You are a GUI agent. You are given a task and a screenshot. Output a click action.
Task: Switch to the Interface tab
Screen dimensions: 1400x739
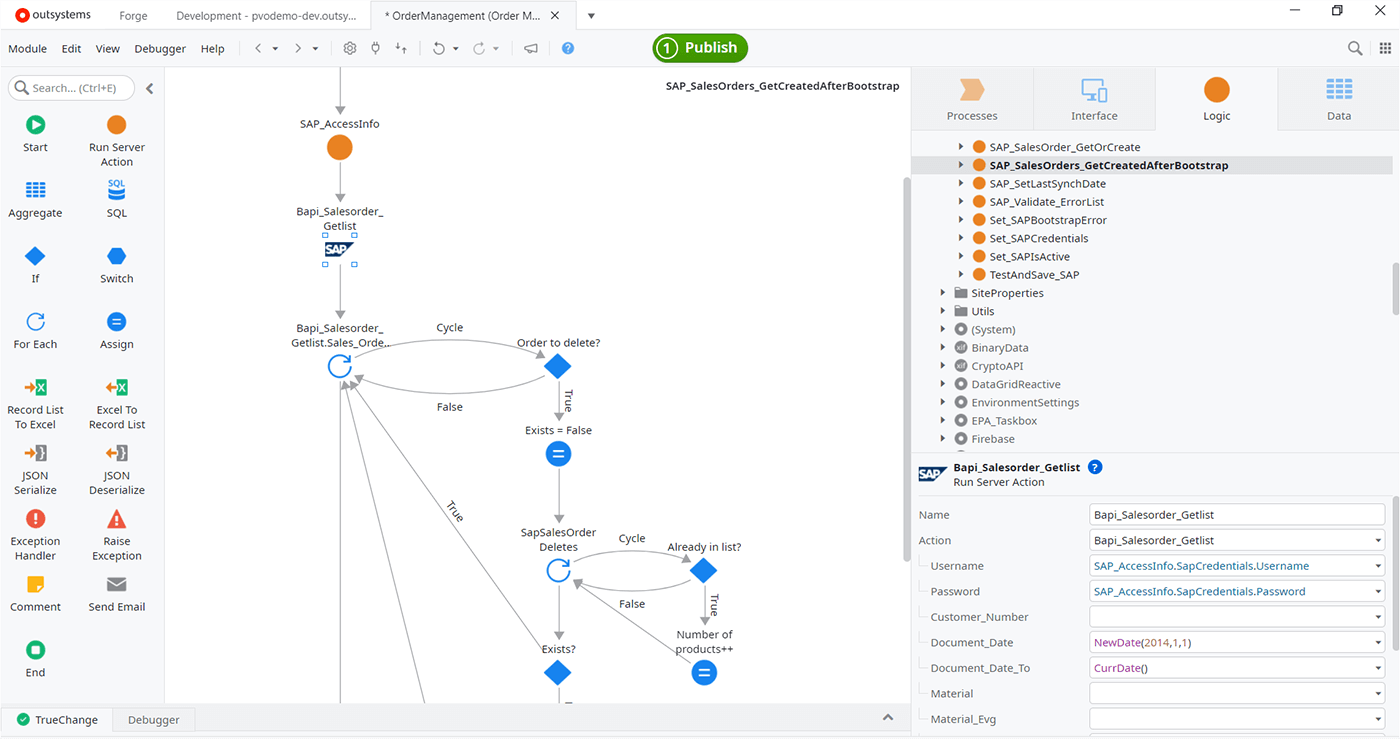tap(1094, 98)
